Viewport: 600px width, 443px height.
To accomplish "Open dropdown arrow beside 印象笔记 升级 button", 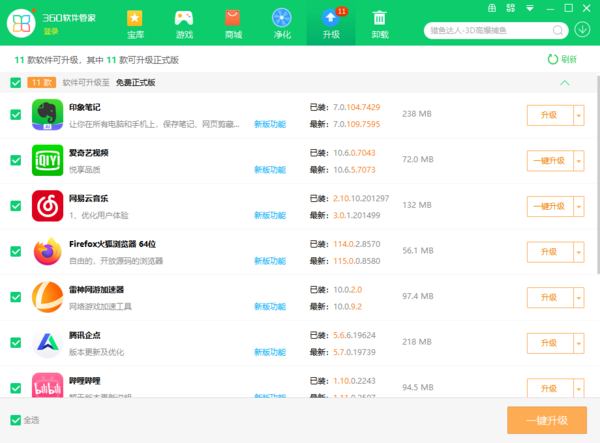I will click(578, 115).
